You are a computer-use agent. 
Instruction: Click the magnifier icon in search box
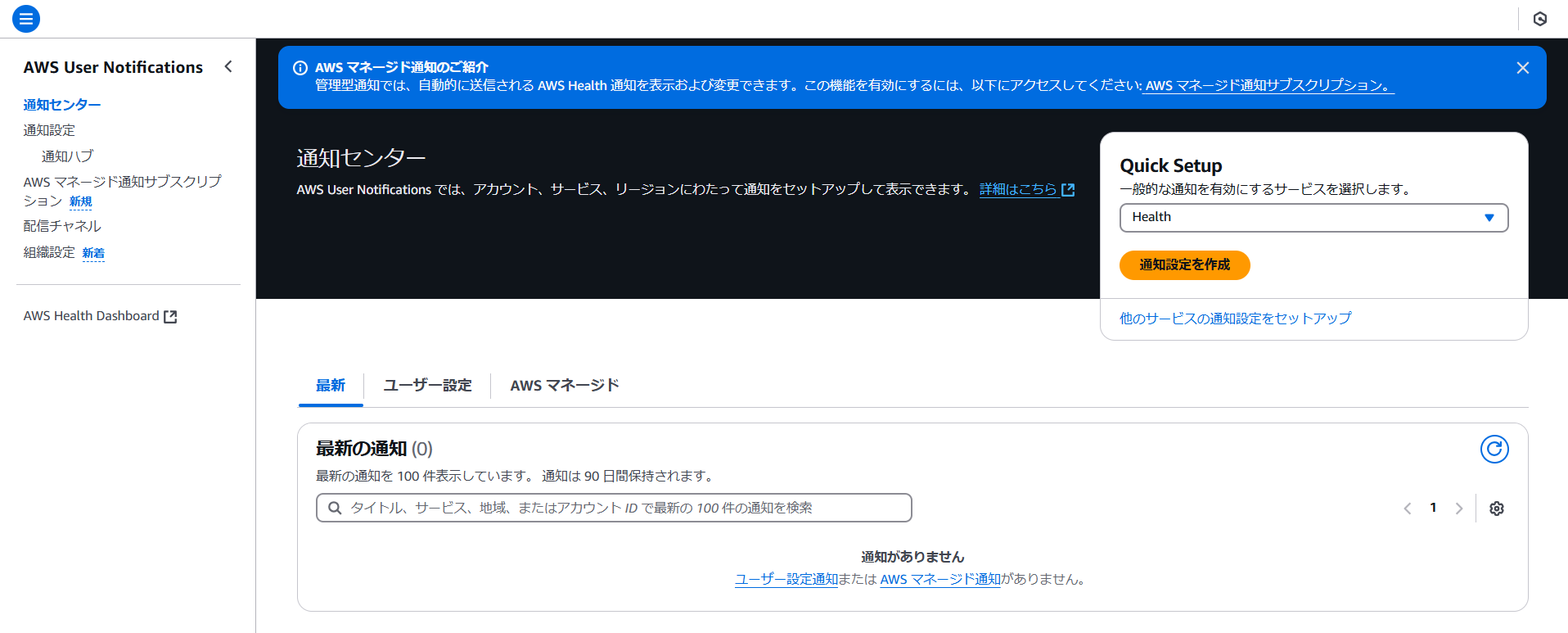pyautogui.click(x=335, y=508)
